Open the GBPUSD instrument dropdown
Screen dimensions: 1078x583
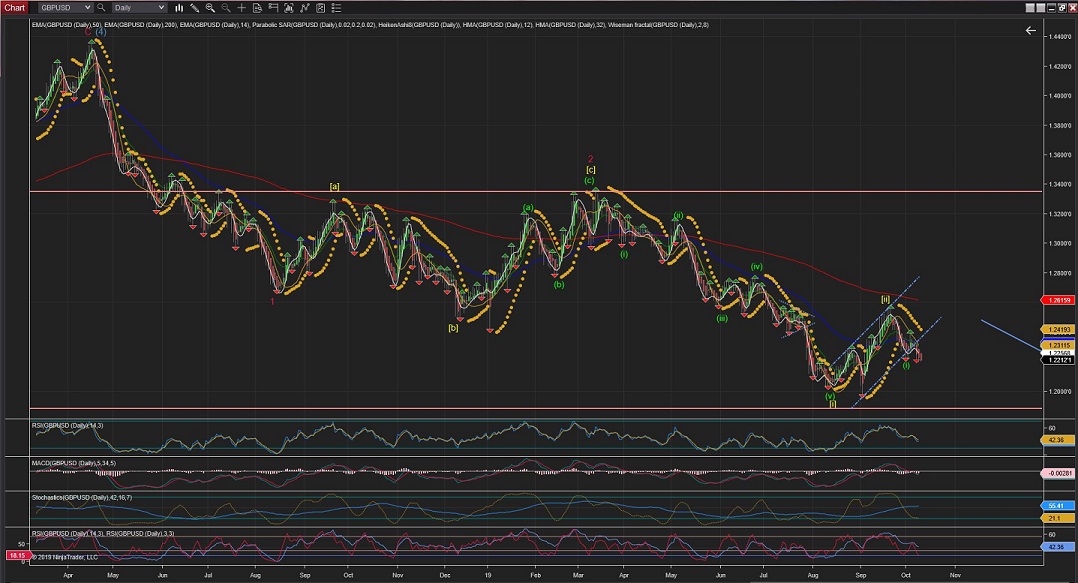pyautogui.click(x=65, y=8)
